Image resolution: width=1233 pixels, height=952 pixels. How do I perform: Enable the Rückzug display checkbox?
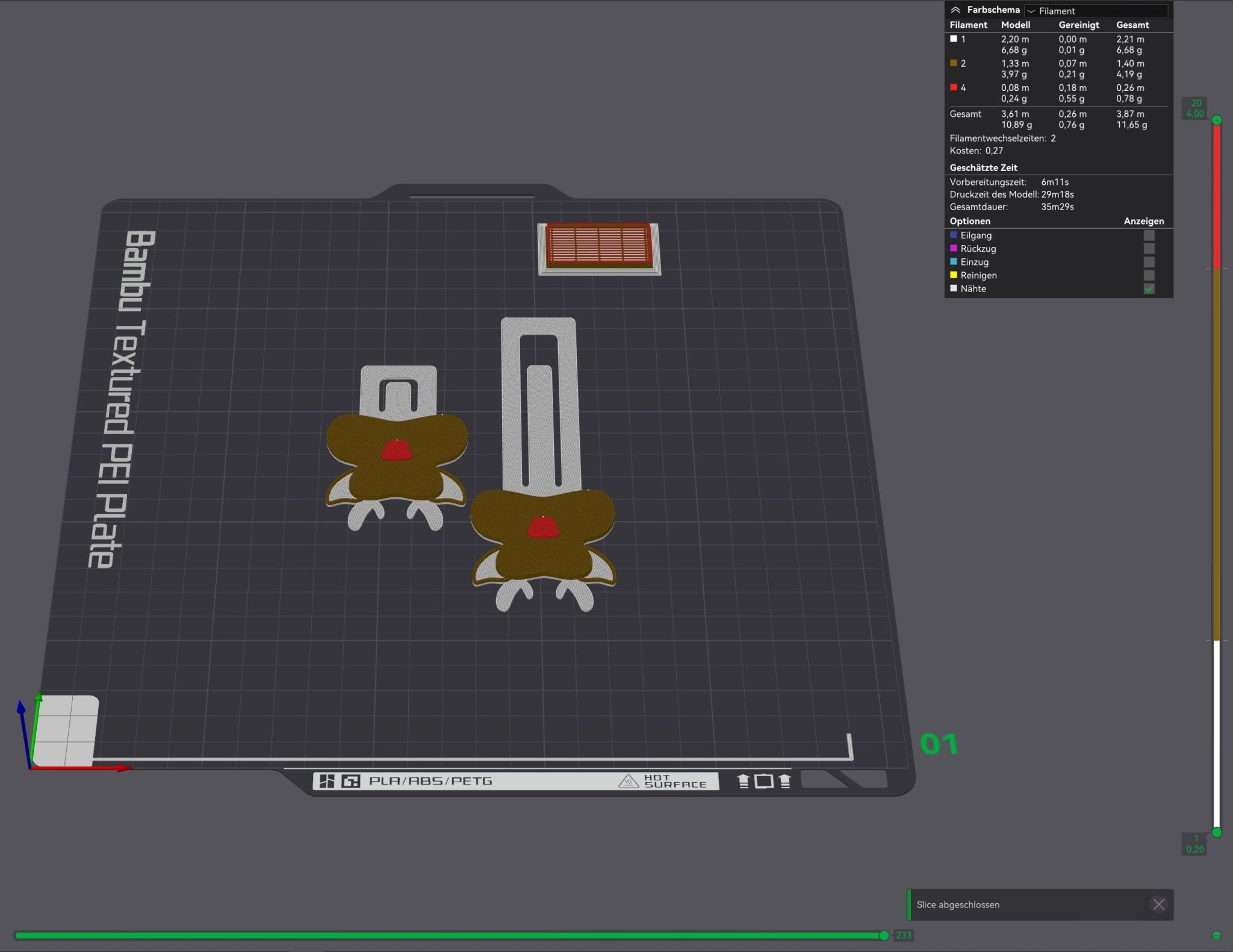(x=1149, y=249)
